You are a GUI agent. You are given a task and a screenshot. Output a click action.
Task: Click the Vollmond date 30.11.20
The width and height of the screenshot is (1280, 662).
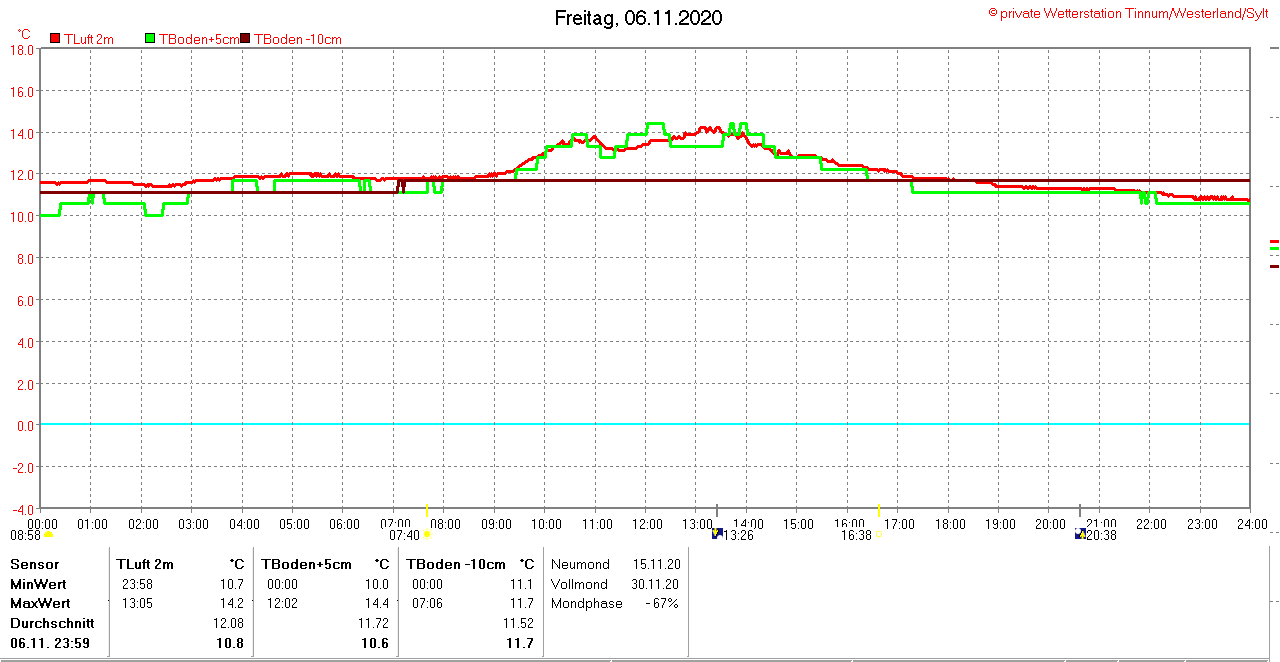pos(657,585)
